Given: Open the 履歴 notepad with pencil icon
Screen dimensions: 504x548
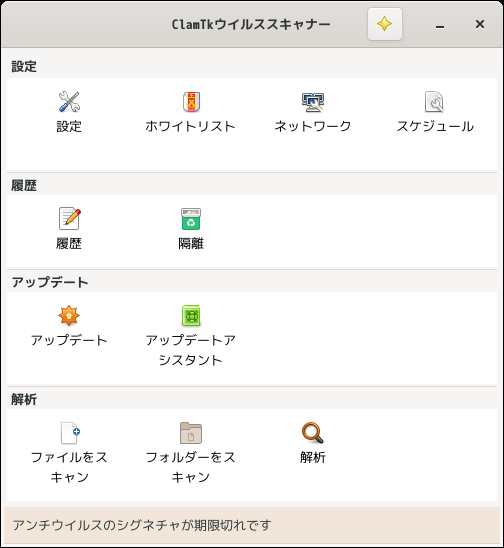Looking at the screenshot, I should 69,219.
